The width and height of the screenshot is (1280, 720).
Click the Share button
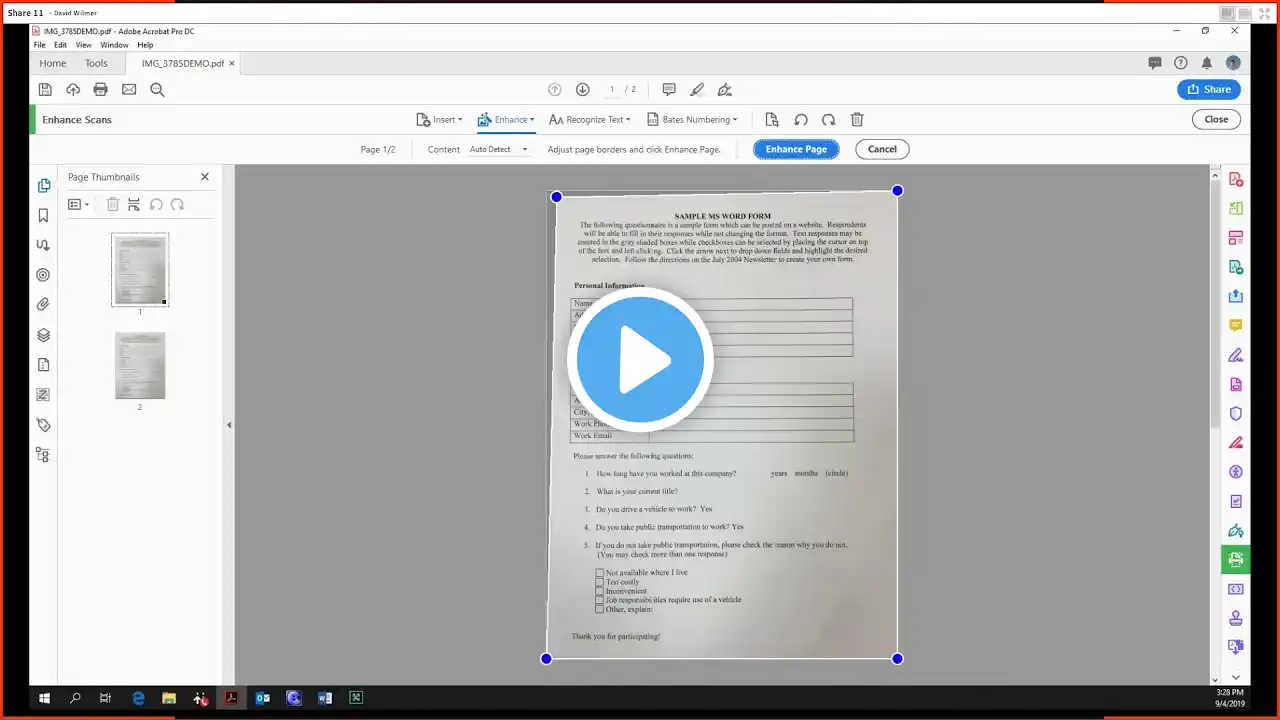click(x=1209, y=89)
